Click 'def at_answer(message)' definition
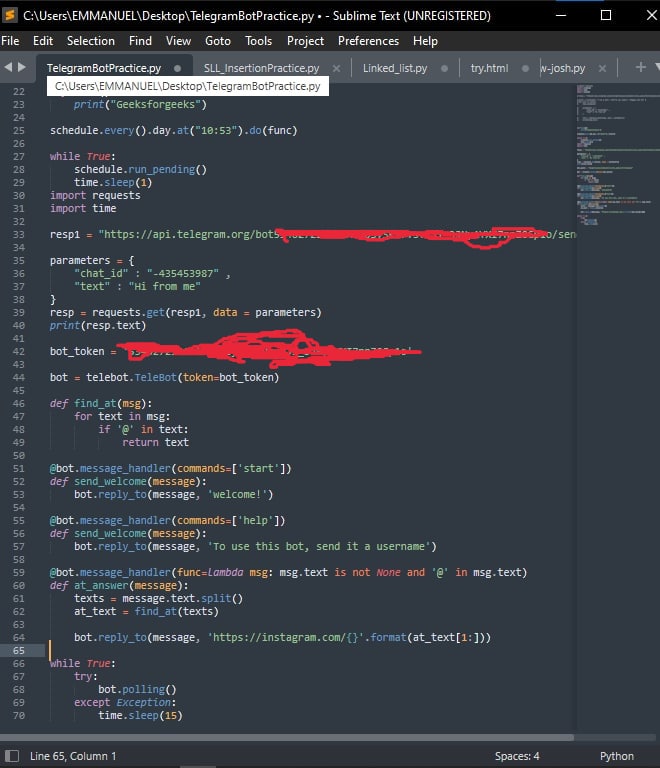Image resolution: width=660 pixels, height=768 pixels. 118,585
